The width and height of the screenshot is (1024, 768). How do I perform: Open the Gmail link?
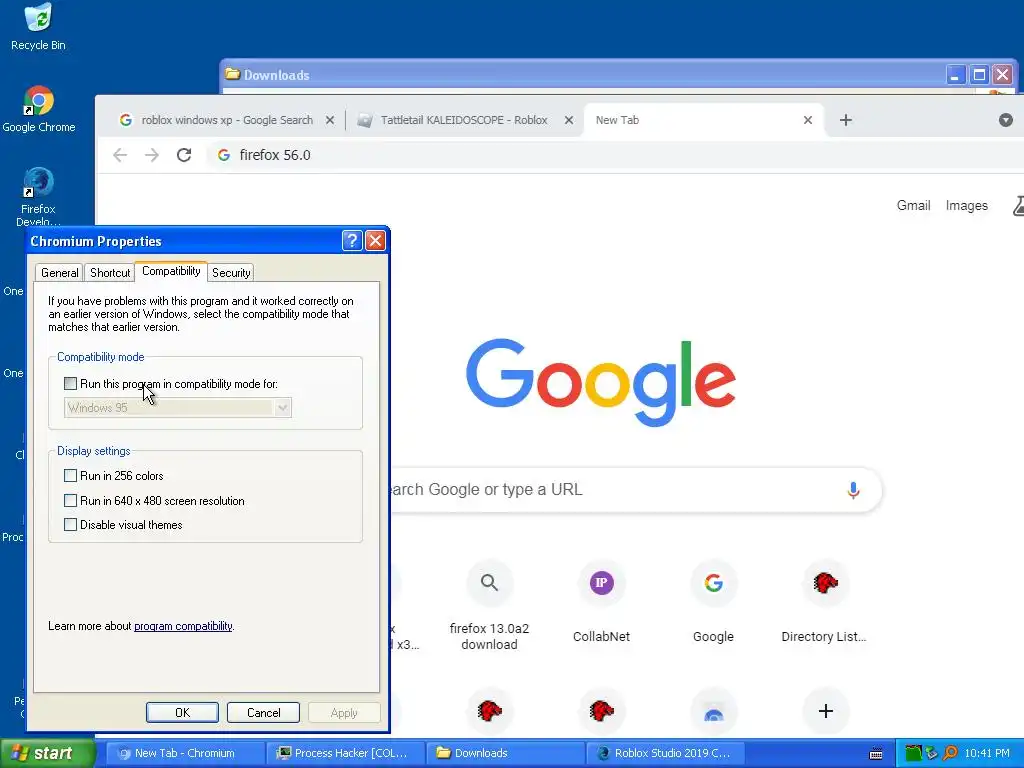tap(913, 206)
